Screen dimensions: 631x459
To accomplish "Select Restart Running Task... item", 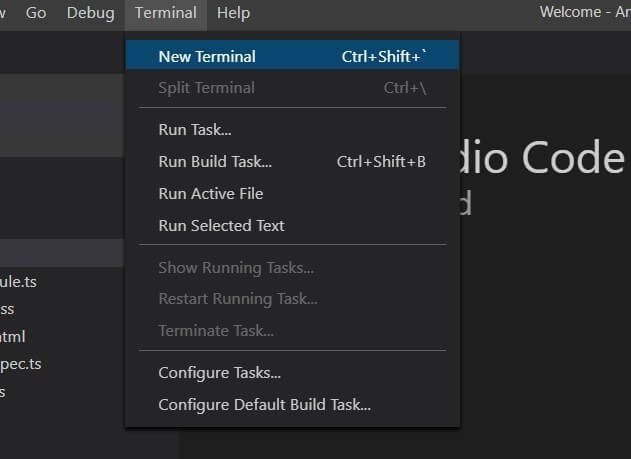I will click(x=238, y=299).
